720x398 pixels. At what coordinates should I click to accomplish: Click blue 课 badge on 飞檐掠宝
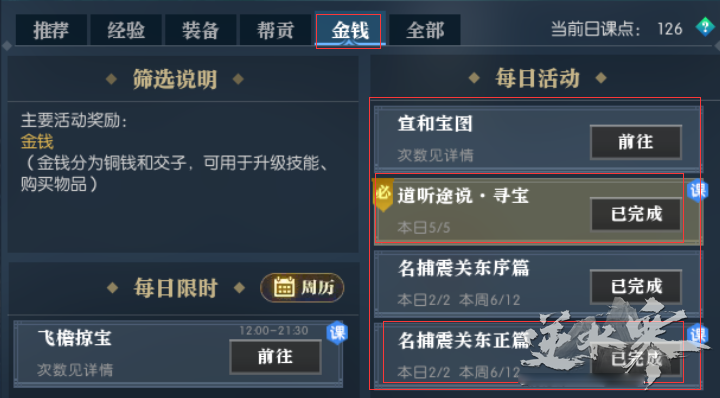coord(337,332)
